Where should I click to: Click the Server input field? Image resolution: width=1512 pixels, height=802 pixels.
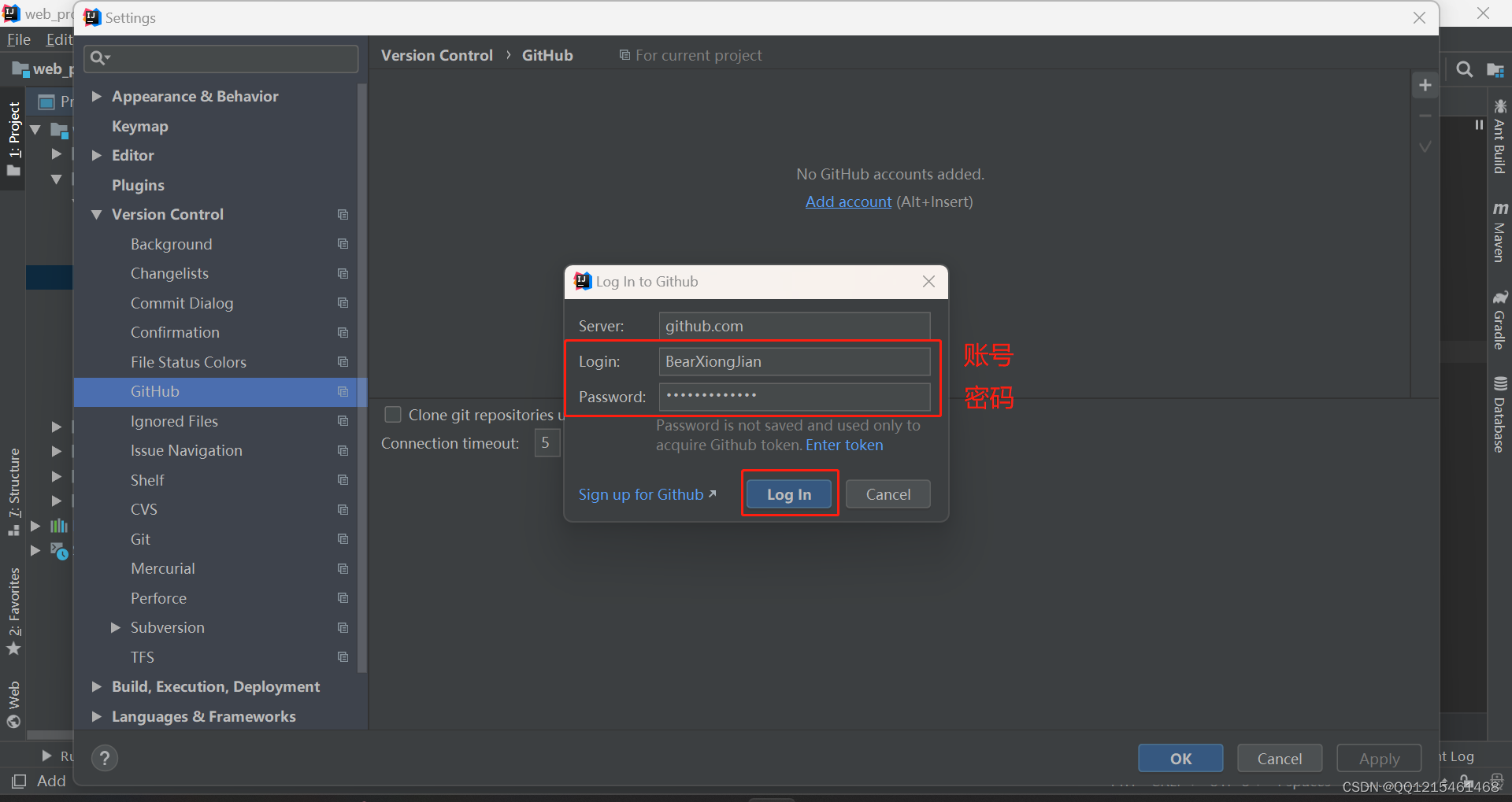click(x=795, y=326)
